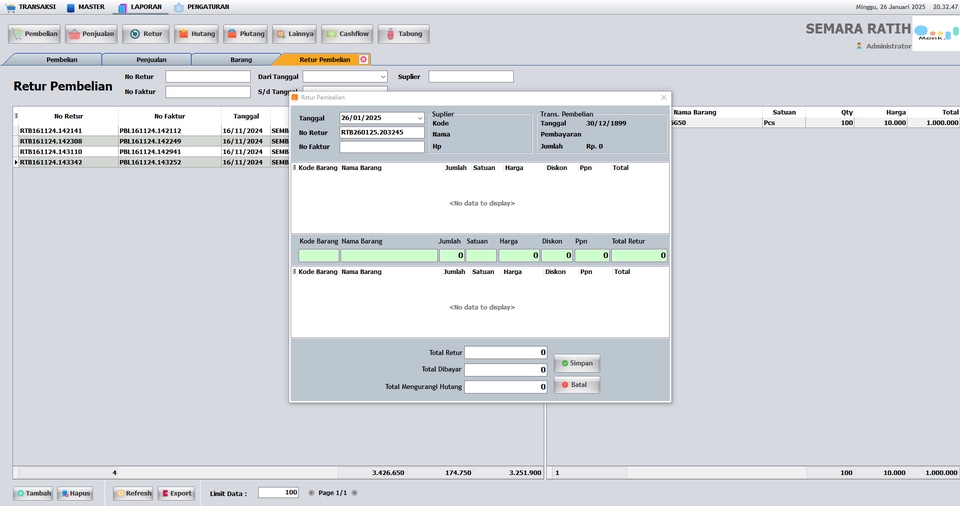
Task: Close the Retur Pembelian dialog
Action: pos(664,97)
